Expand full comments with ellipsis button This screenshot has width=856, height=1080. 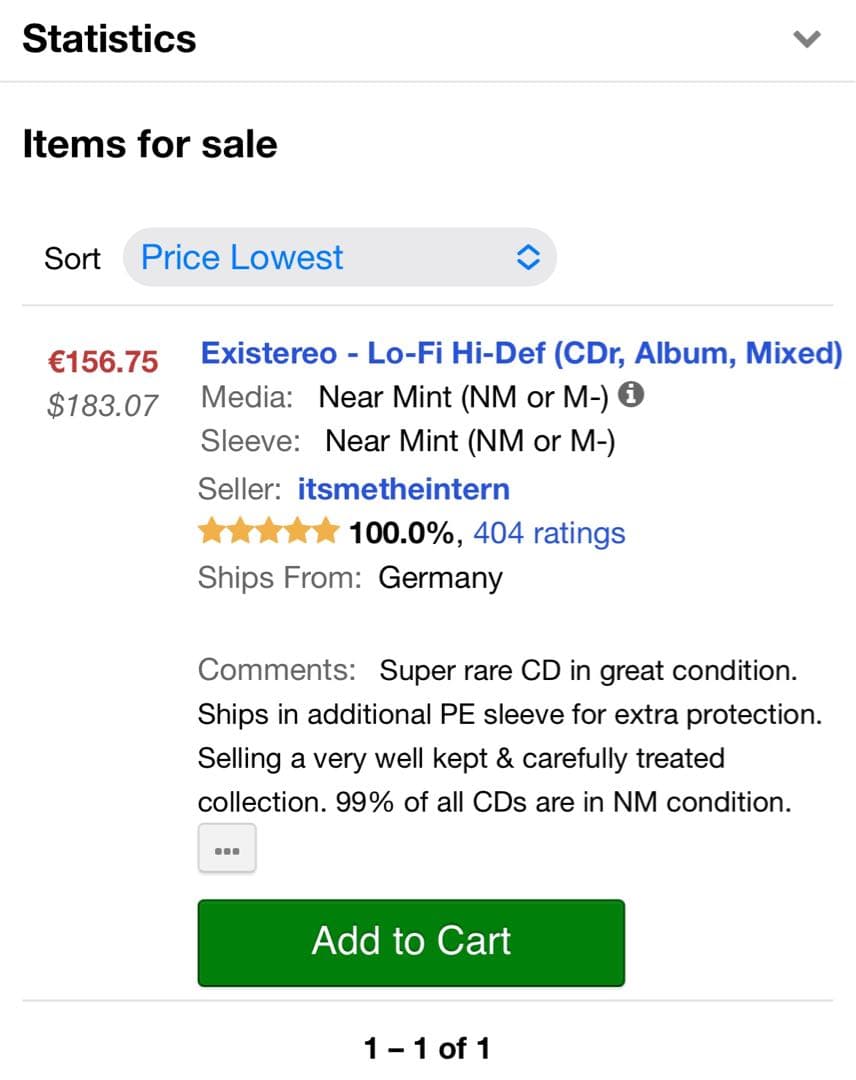[x=227, y=849]
